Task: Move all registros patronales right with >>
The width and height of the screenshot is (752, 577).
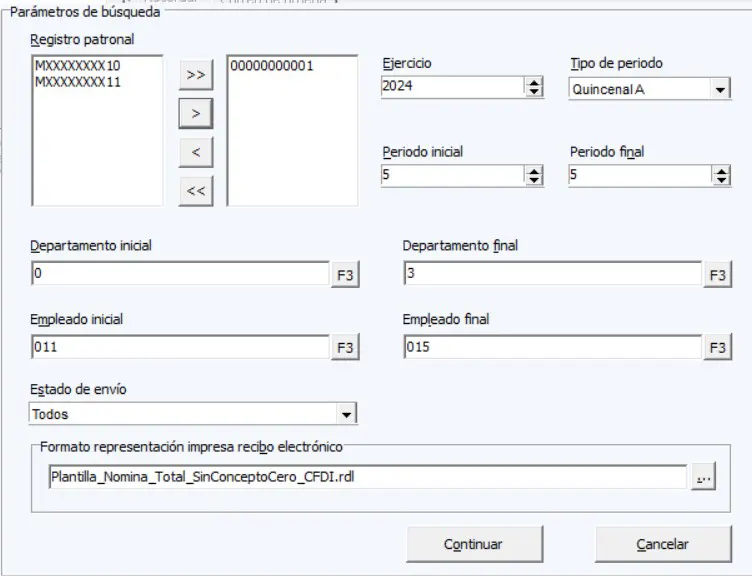Action: [x=195, y=75]
